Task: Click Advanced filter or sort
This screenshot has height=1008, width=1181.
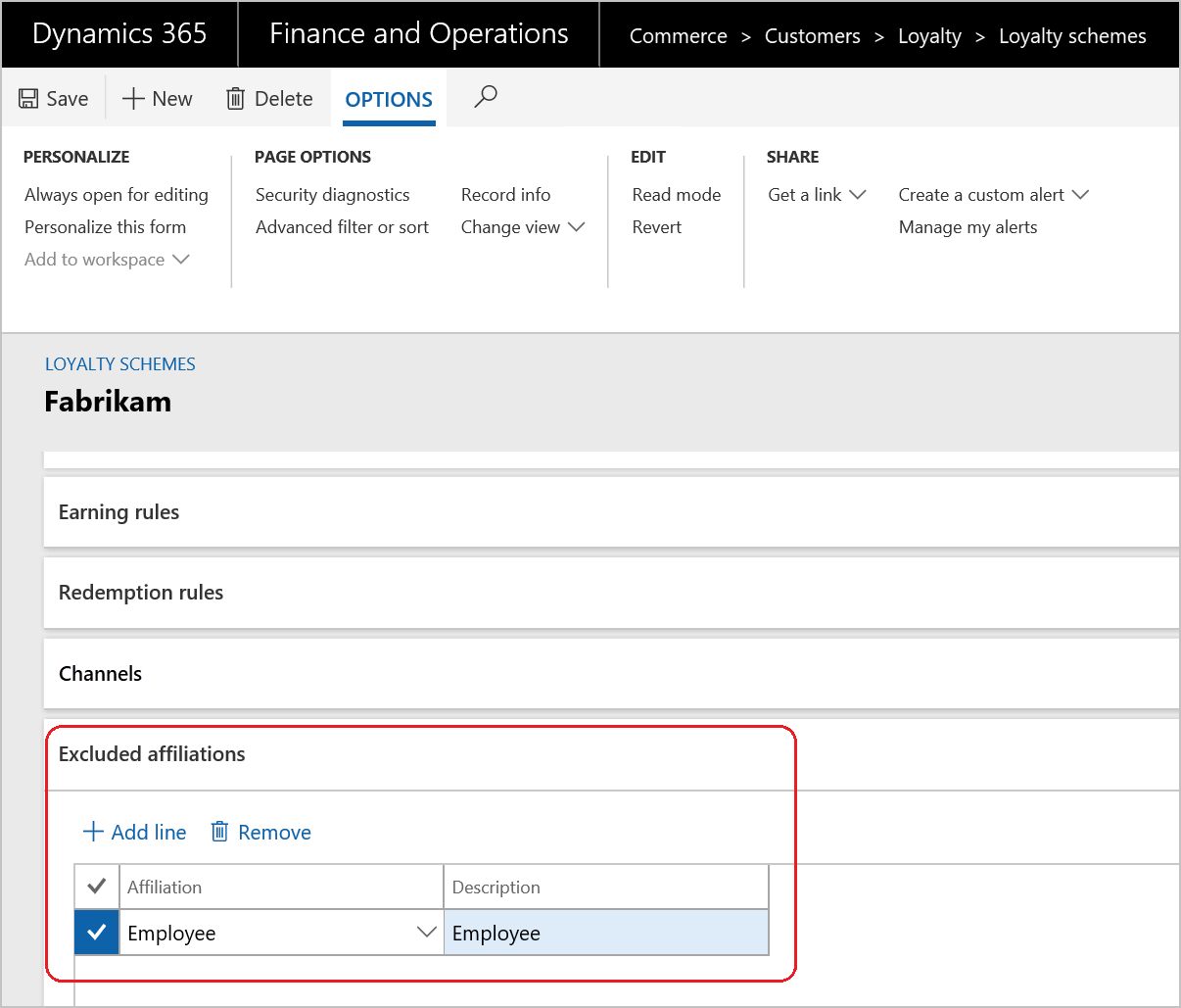Action: click(342, 226)
